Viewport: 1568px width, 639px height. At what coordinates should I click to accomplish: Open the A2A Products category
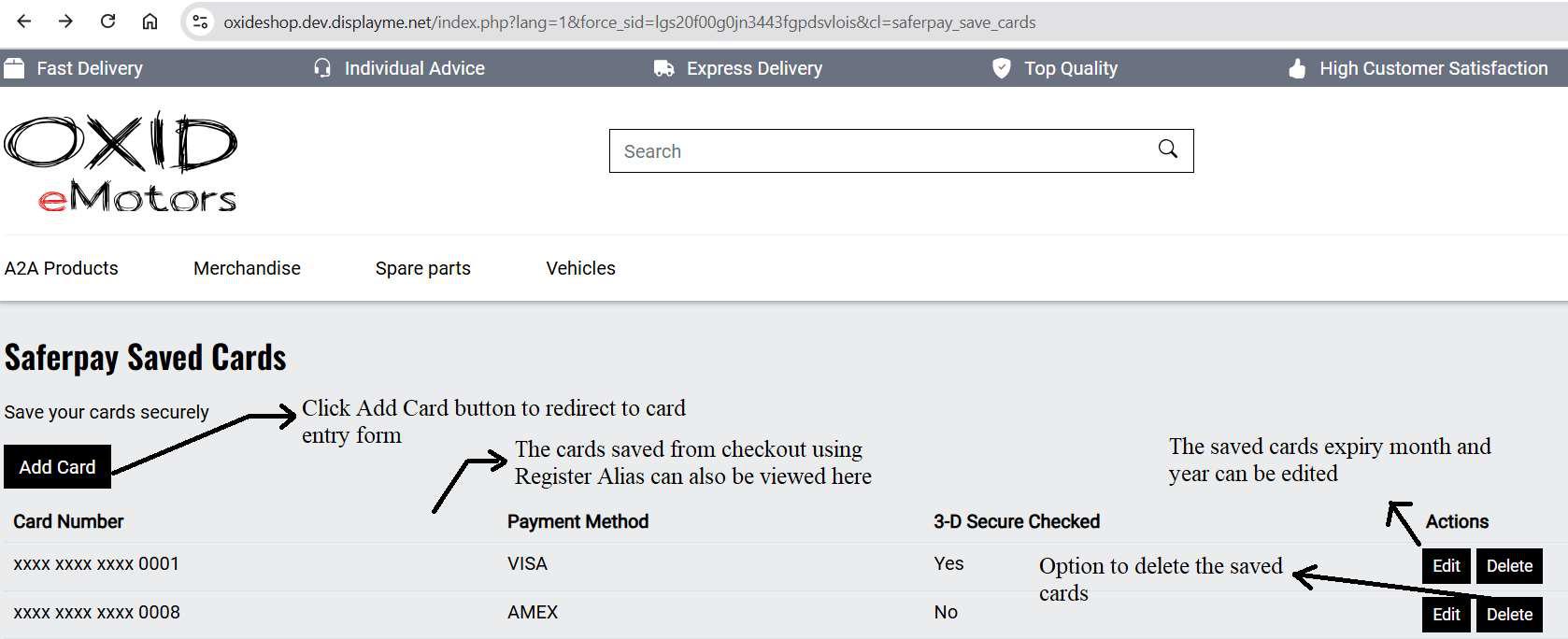[62, 268]
